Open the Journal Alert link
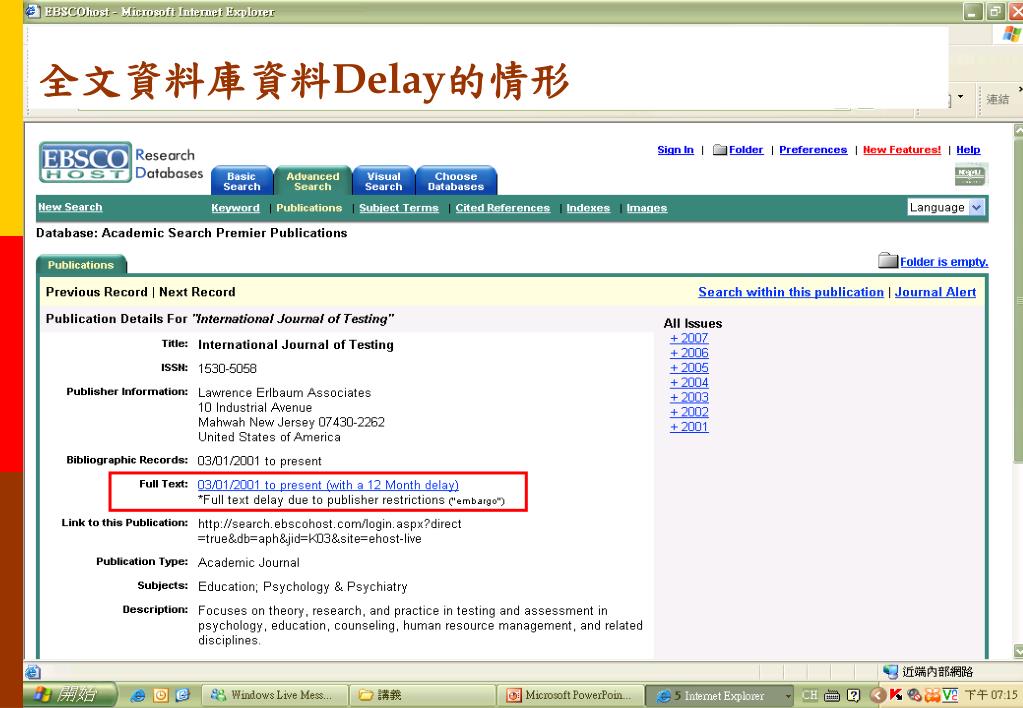Viewport: 1023px width, 708px height. [x=935, y=292]
